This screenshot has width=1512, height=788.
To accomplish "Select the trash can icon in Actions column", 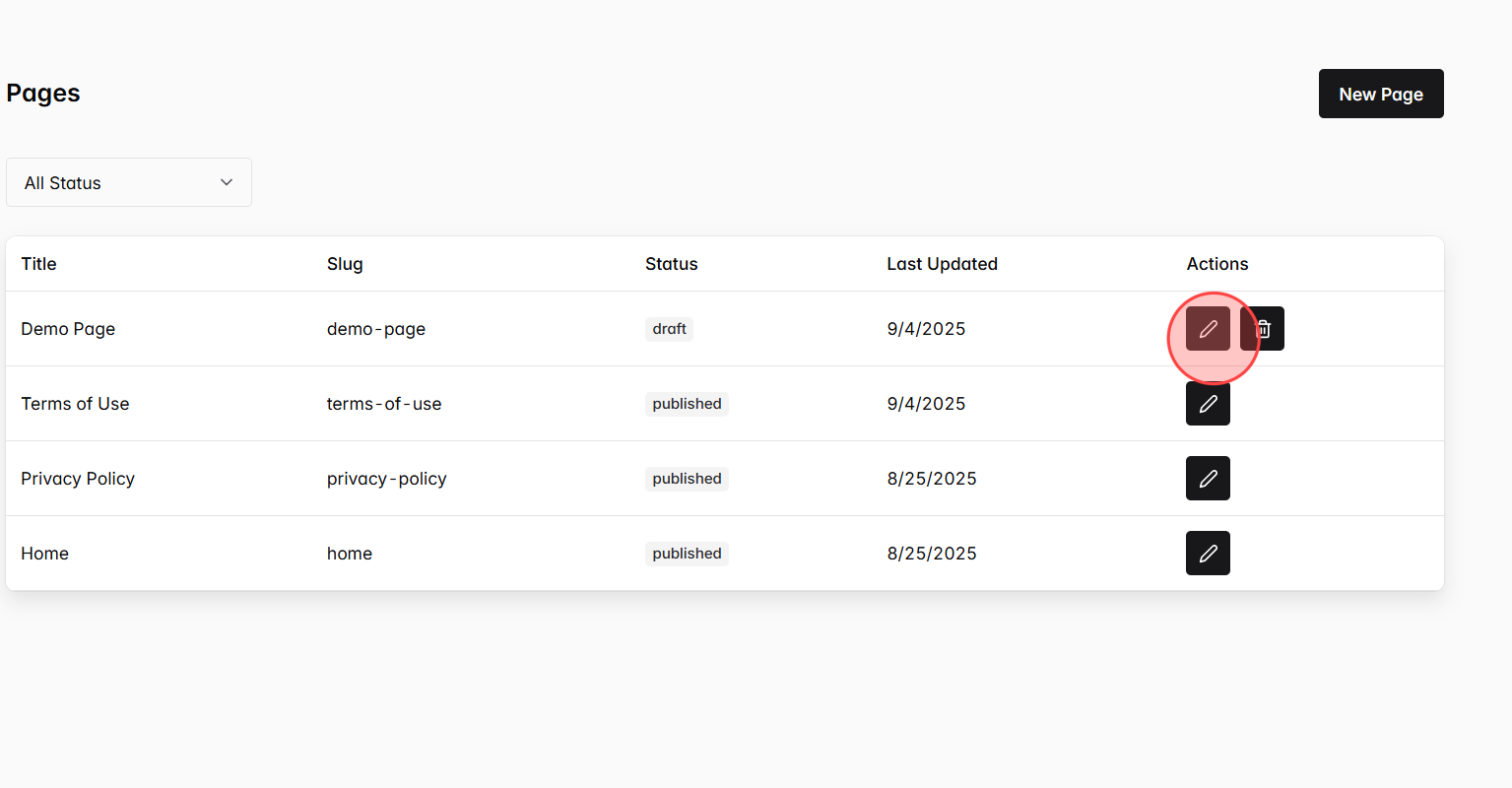I will tap(1262, 328).
